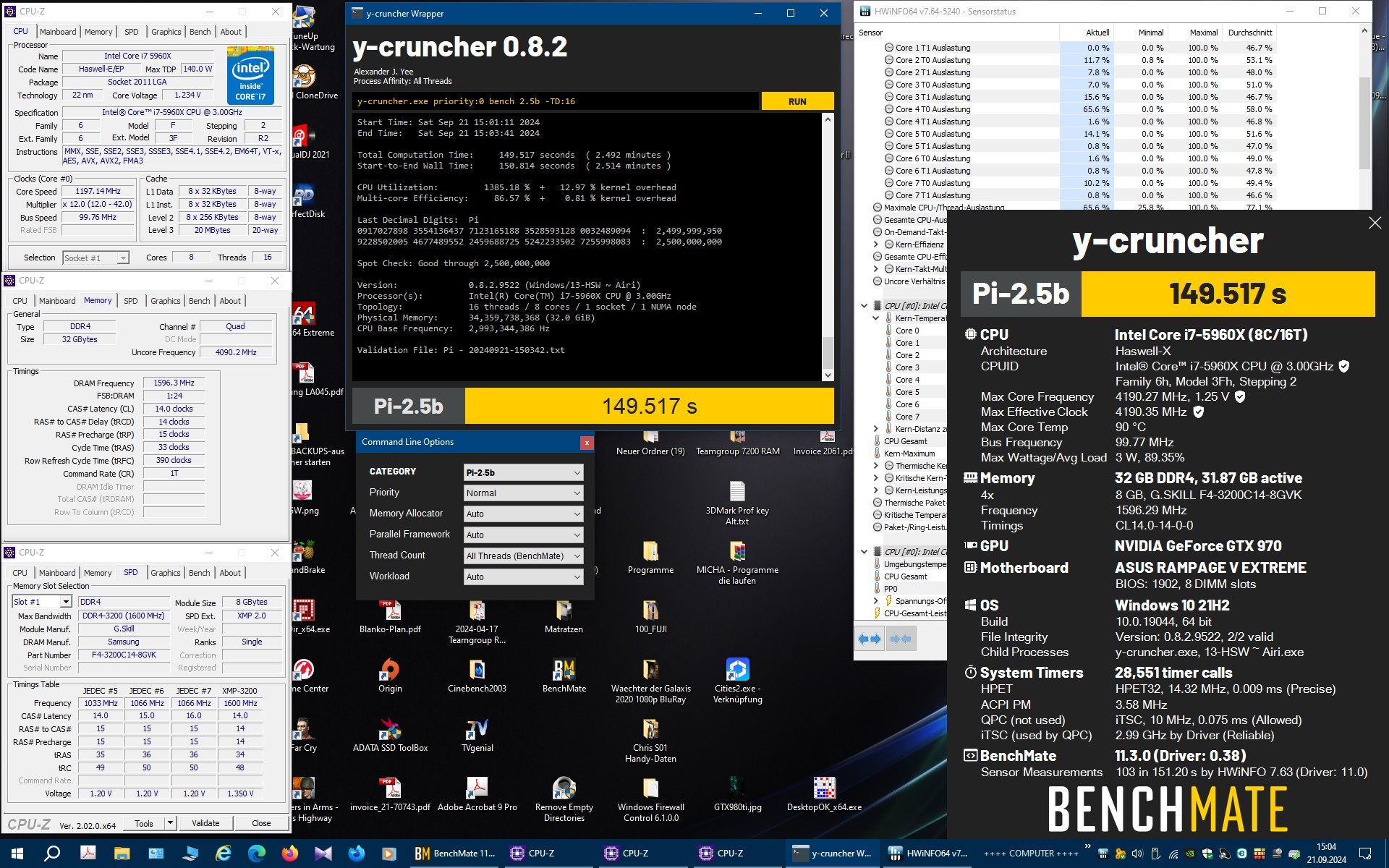The width and height of the screenshot is (1389, 868).
Task: Click the CPU-Z Tools button
Action: tap(144, 823)
